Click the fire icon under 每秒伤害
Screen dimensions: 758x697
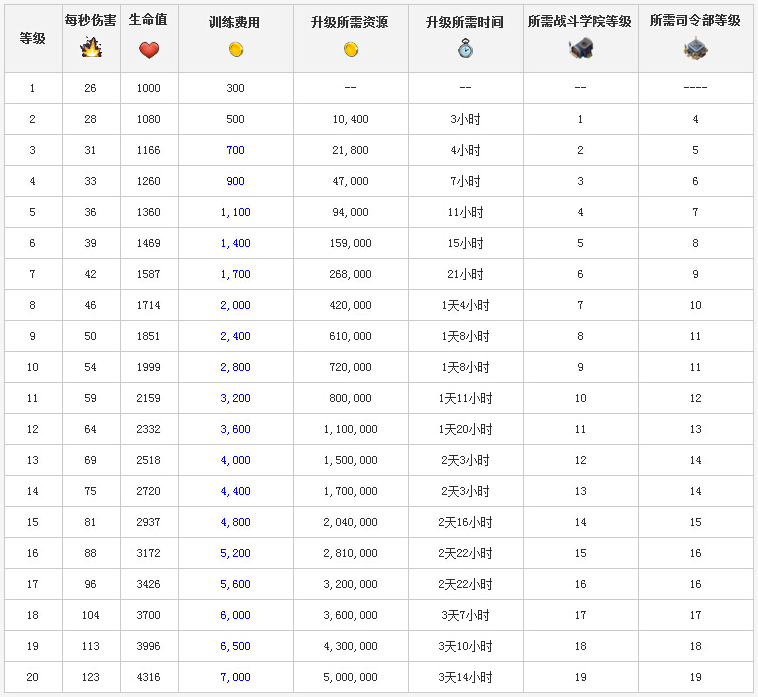(91, 48)
